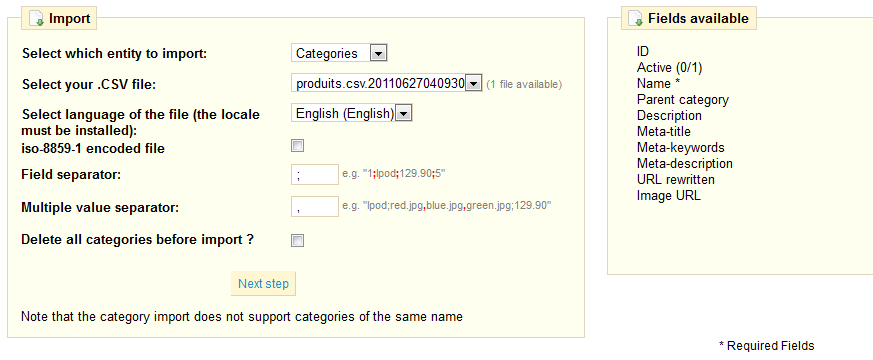The image size is (873, 360).
Task: Select the Meta-keywords field entry
Action: point(680,148)
